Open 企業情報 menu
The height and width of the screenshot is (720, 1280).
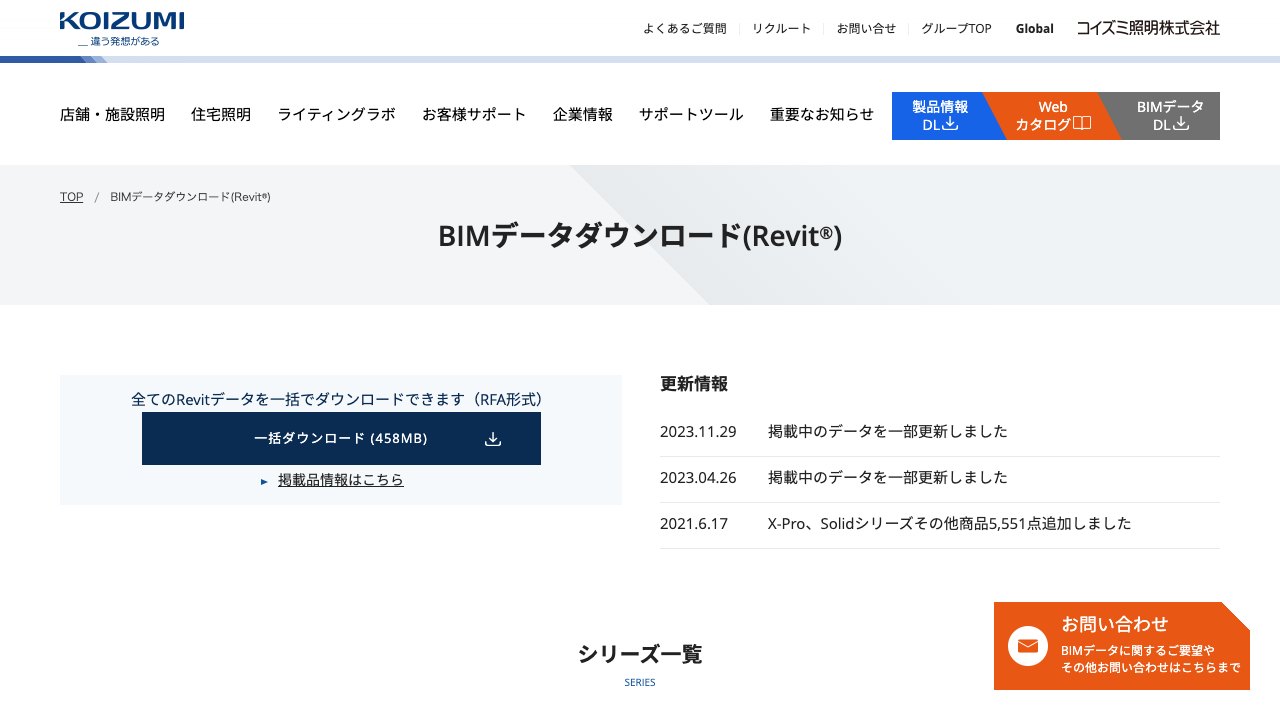tap(583, 114)
